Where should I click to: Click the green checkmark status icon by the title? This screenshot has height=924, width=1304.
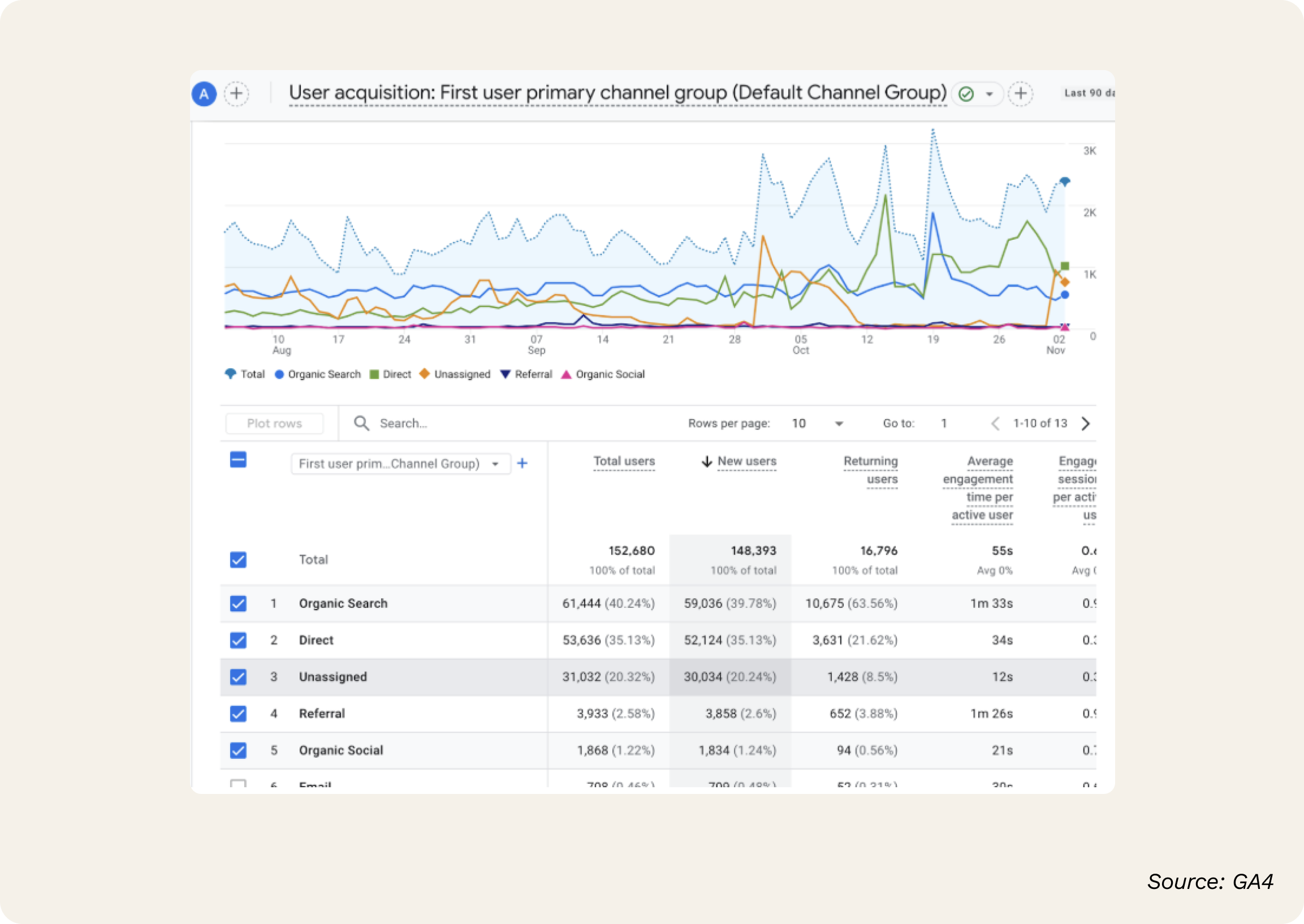point(966,94)
